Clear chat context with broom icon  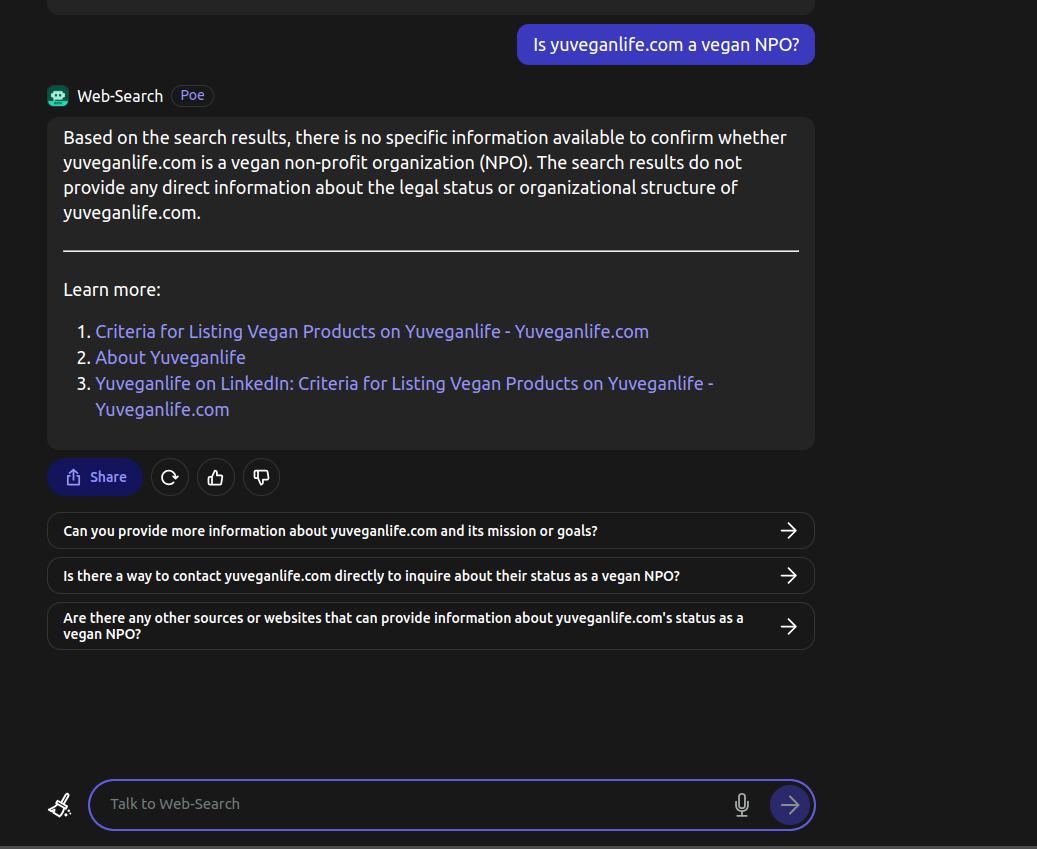[x=60, y=805]
